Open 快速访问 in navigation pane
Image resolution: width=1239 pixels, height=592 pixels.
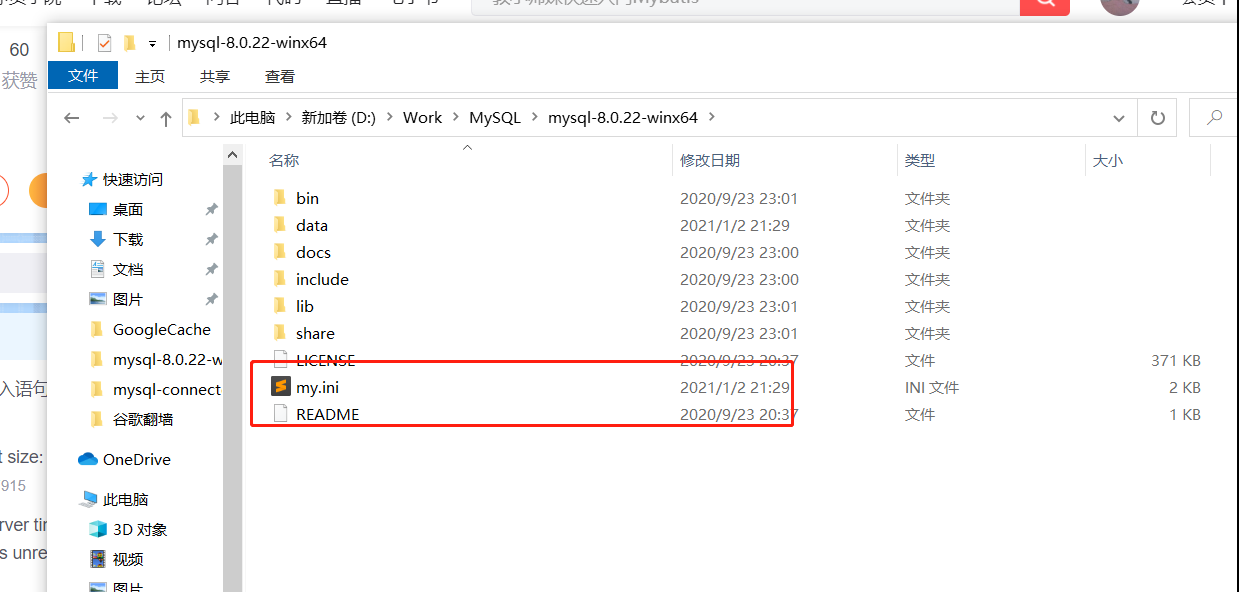tap(133, 179)
